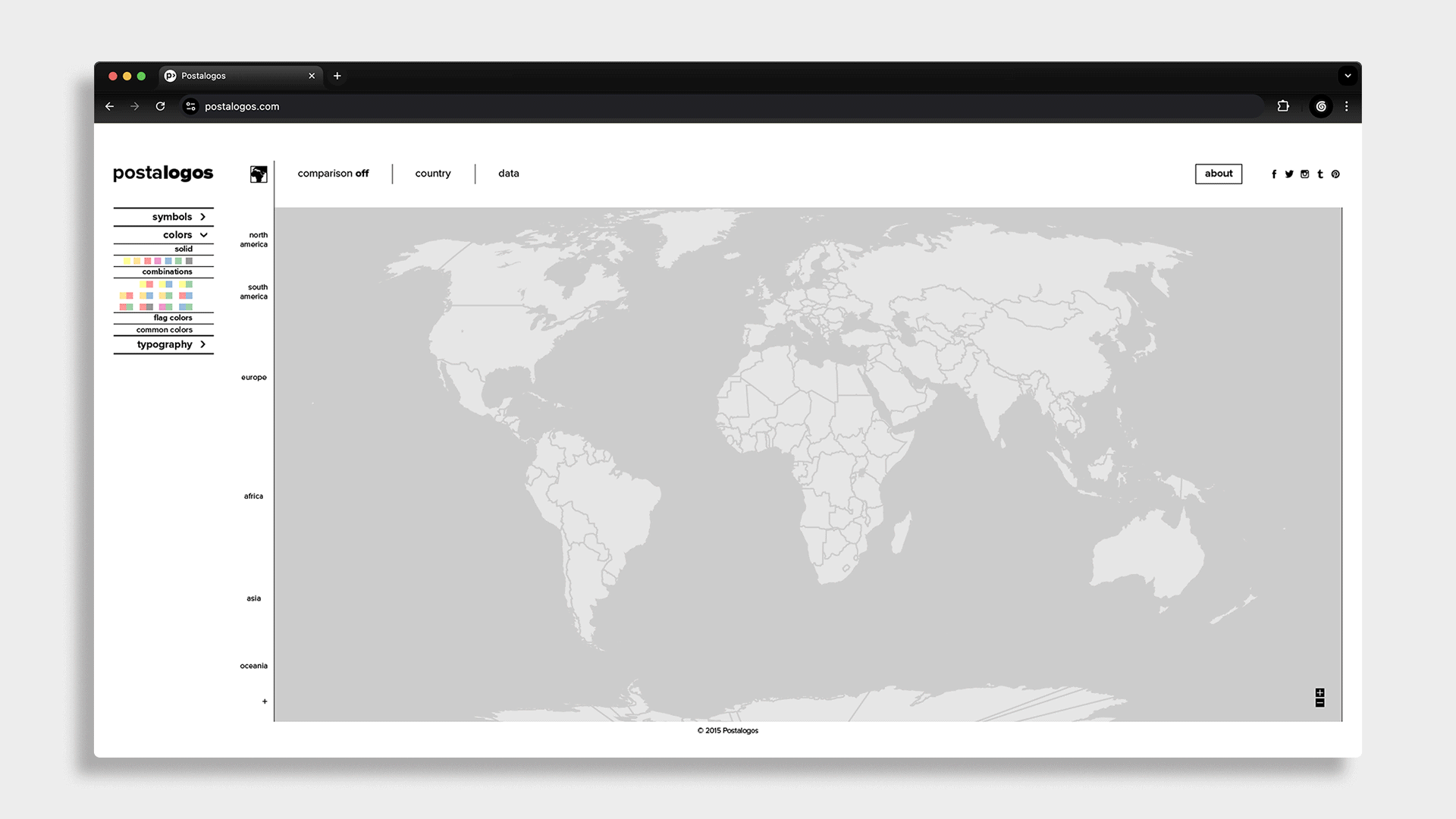Open the Facebook social icon
1456x819 pixels.
coord(1274,174)
